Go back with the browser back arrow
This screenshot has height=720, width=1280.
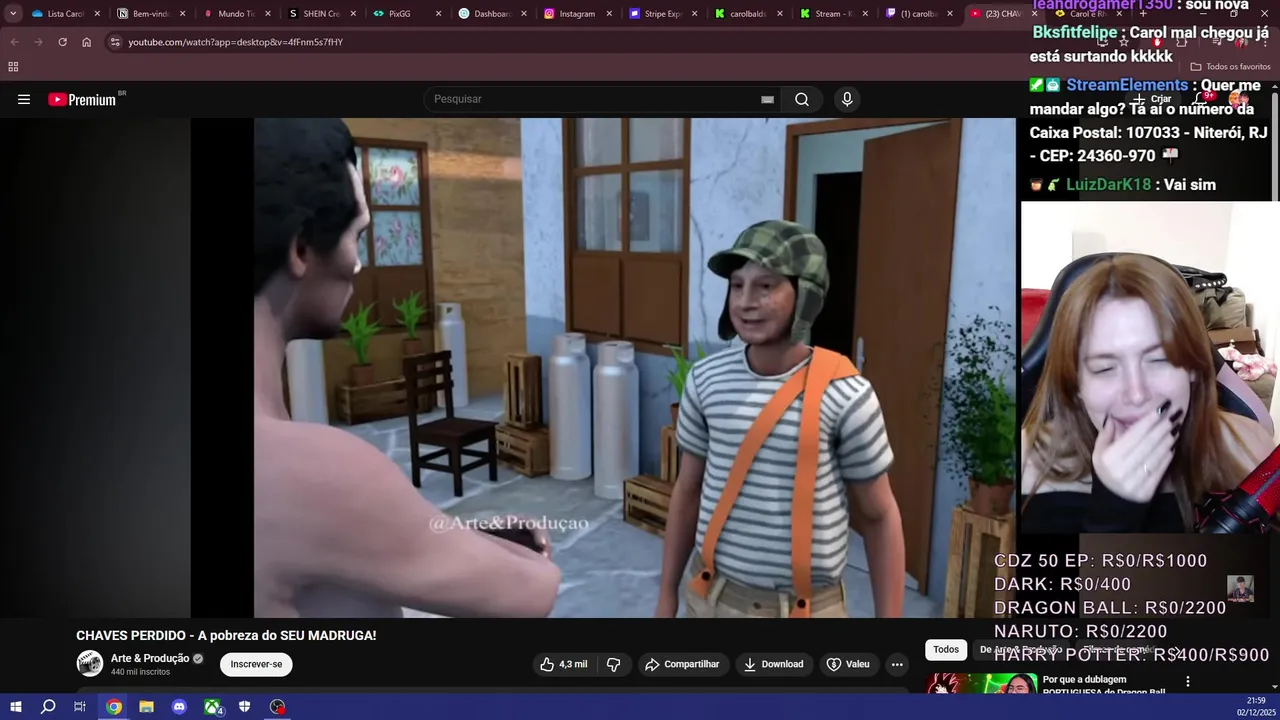pyautogui.click(x=14, y=42)
